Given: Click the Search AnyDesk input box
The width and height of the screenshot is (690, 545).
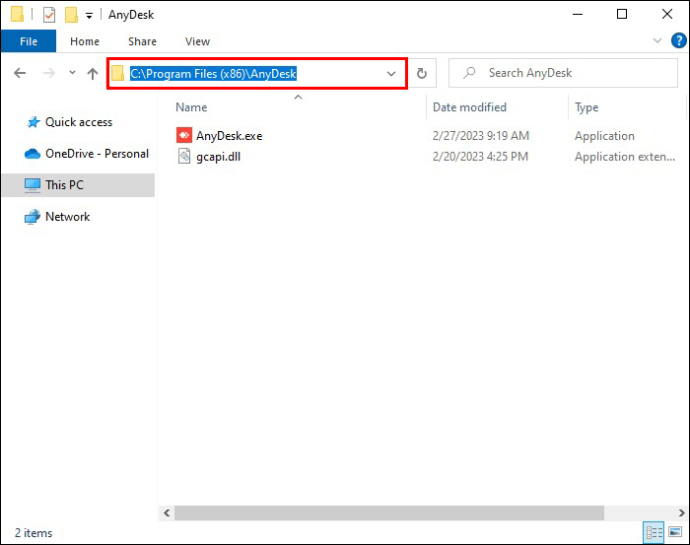Looking at the screenshot, I should click(563, 73).
